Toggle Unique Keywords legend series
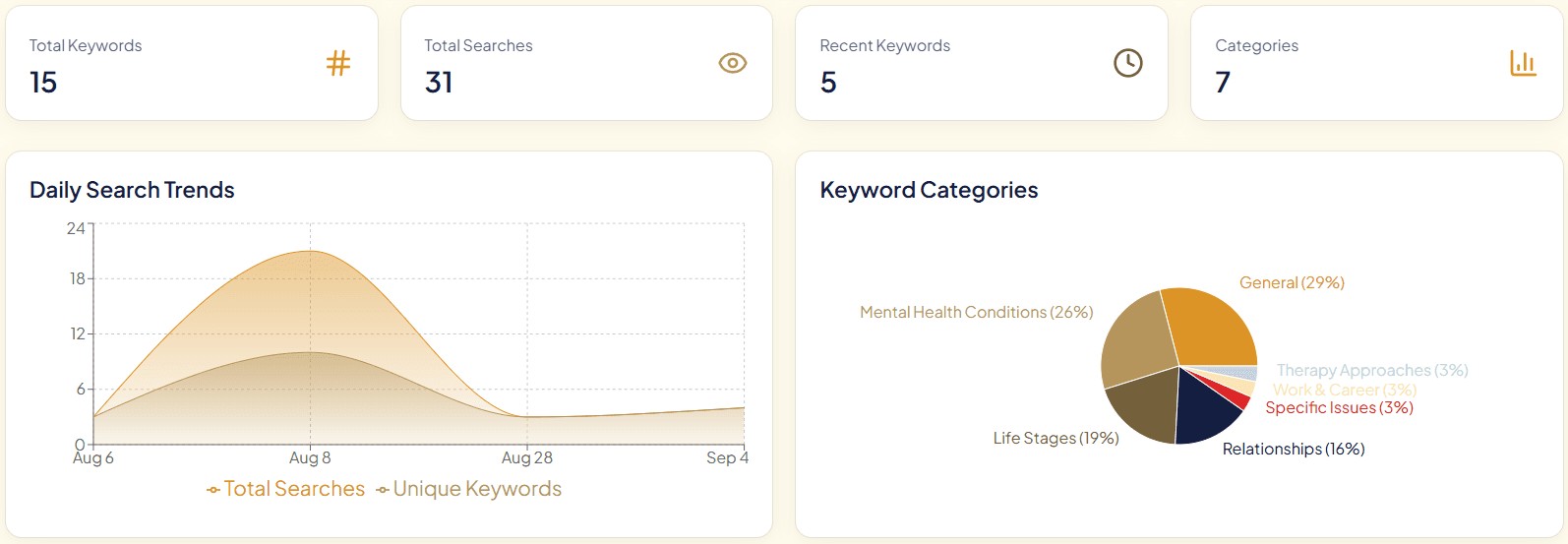This screenshot has height=544, width=1568. click(468, 489)
